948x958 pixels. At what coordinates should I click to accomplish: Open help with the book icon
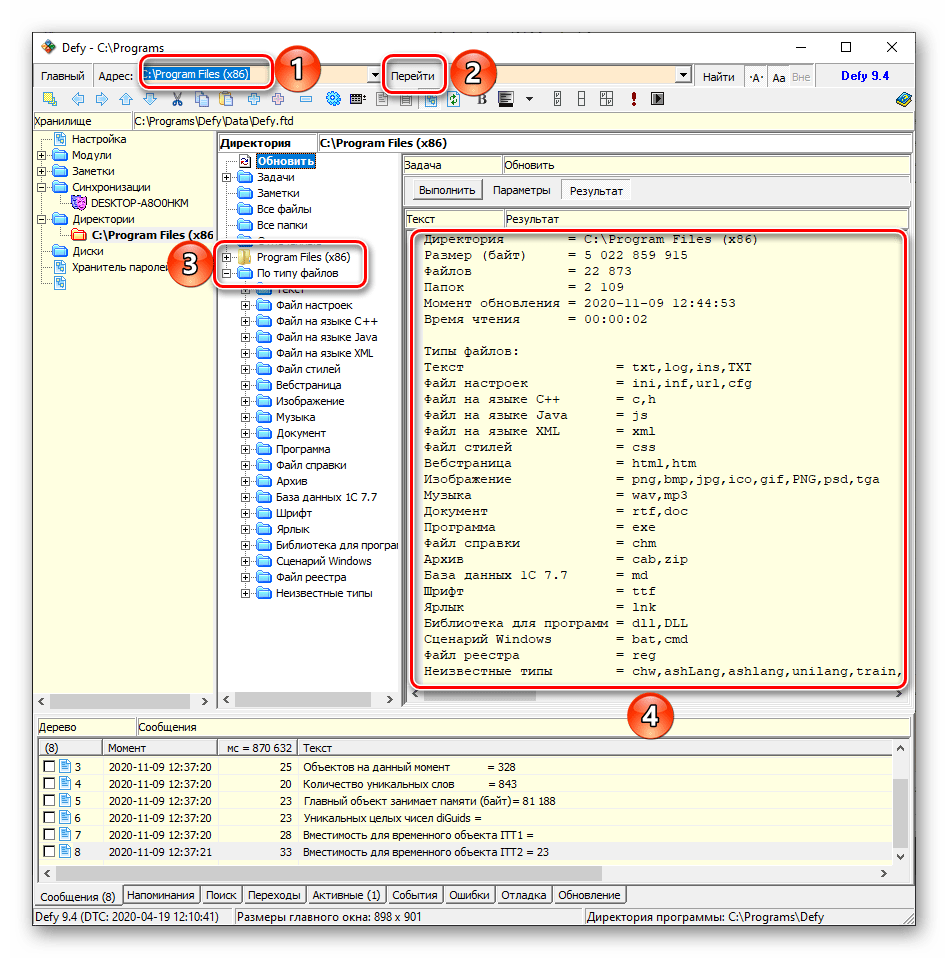(903, 100)
